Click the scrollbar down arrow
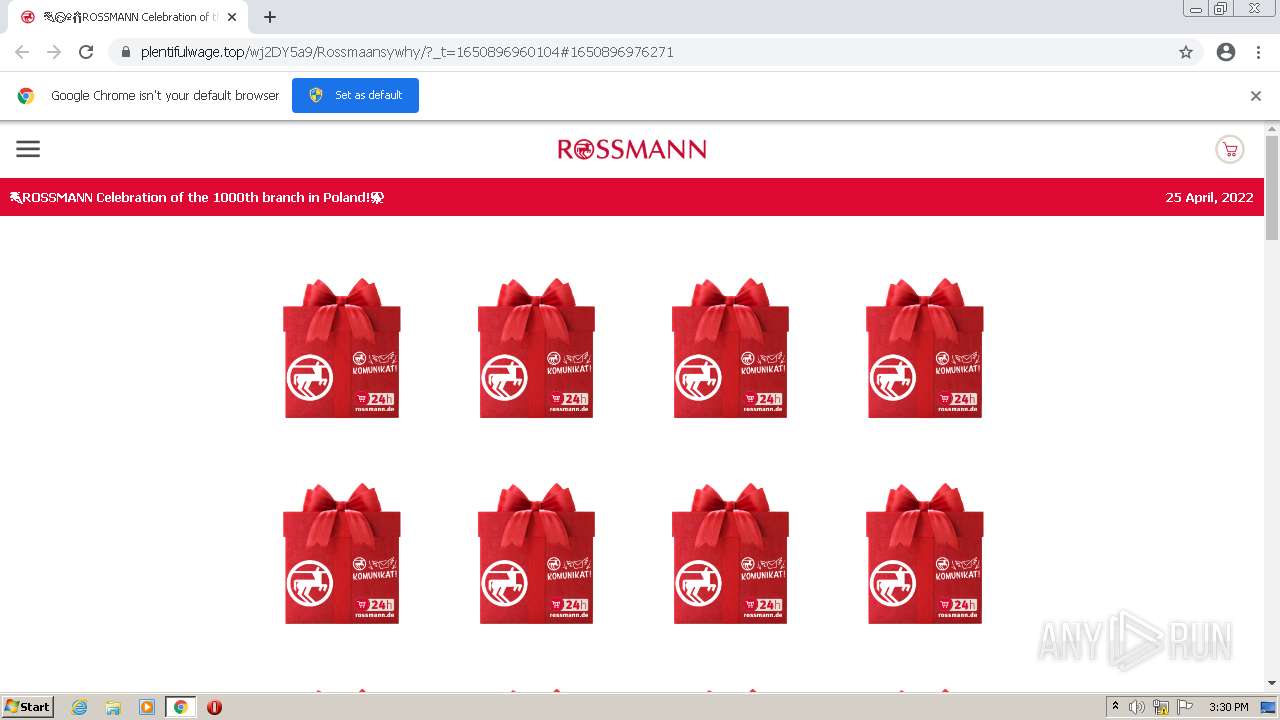The image size is (1280, 720). (1272, 683)
